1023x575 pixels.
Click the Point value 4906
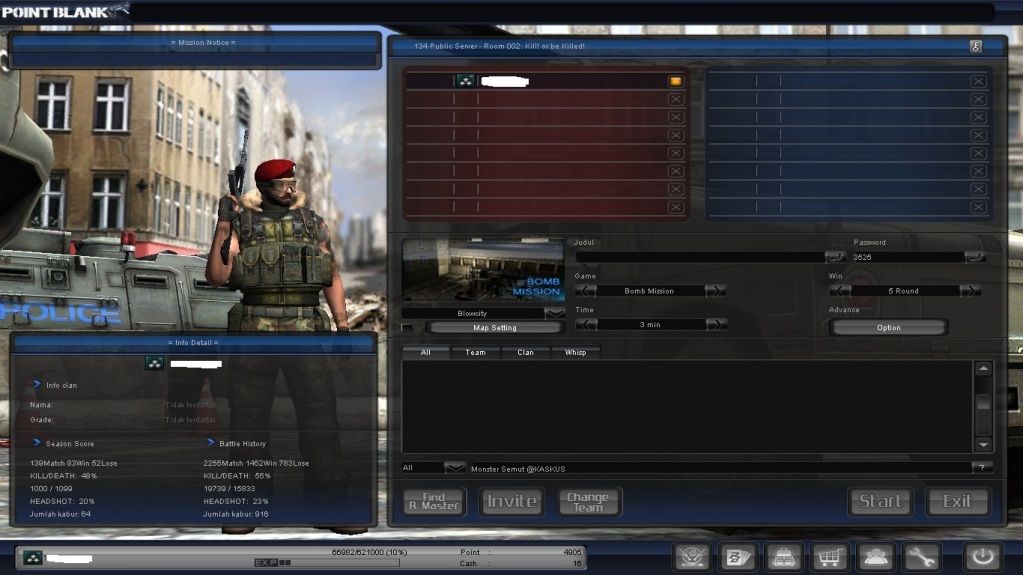tap(572, 552)
